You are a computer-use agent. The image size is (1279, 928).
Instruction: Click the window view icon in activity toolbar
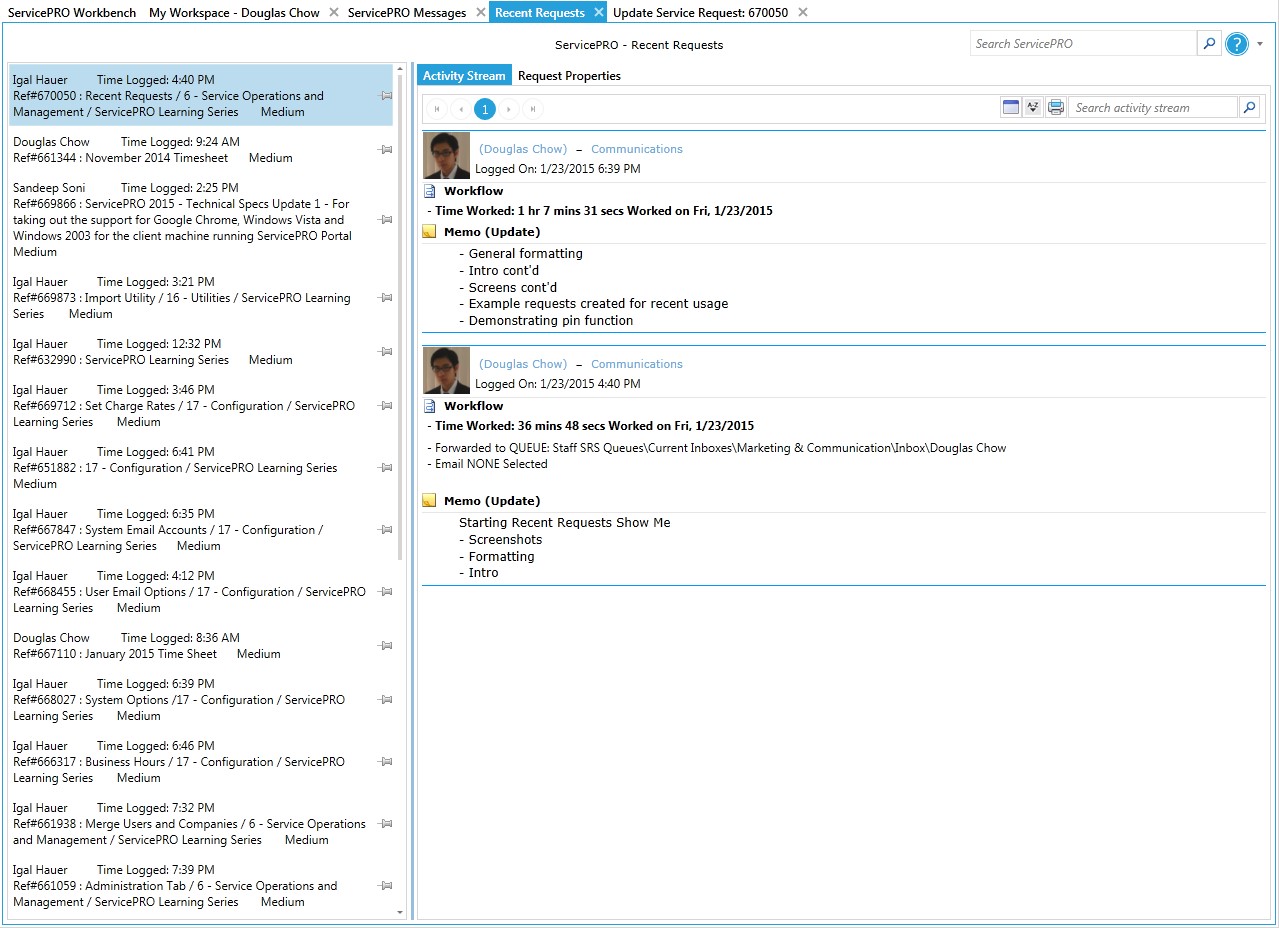(1011, 108)
